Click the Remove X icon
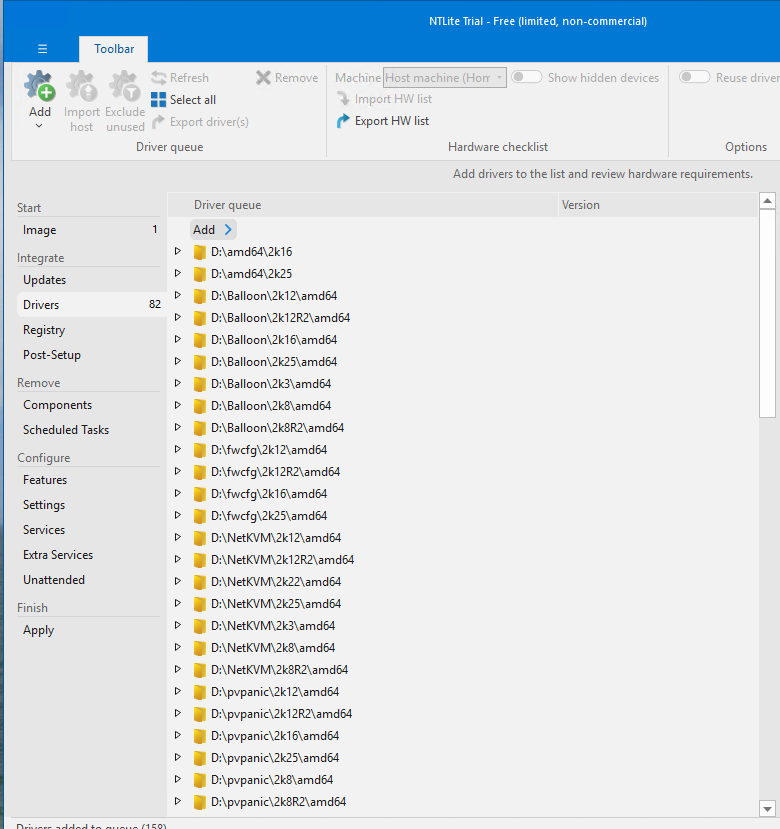 [263, 78]
